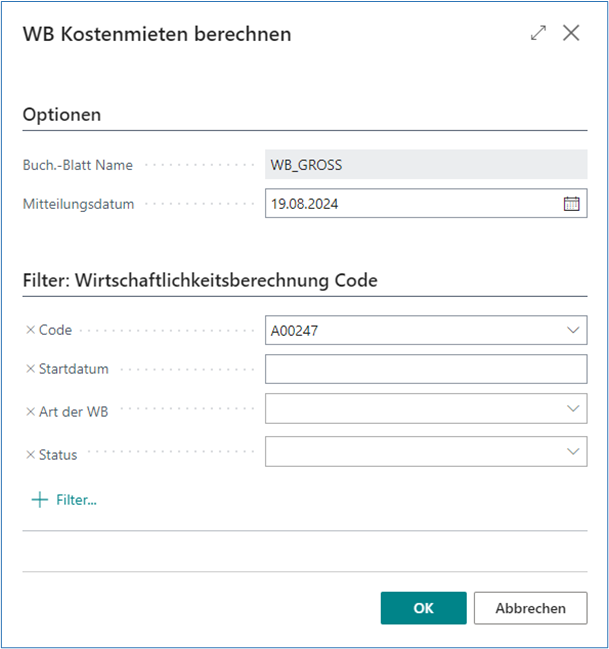The width and height of the screenshot is (609, 649).
Task: Click the Filter... link
Action: coord(76,500)
